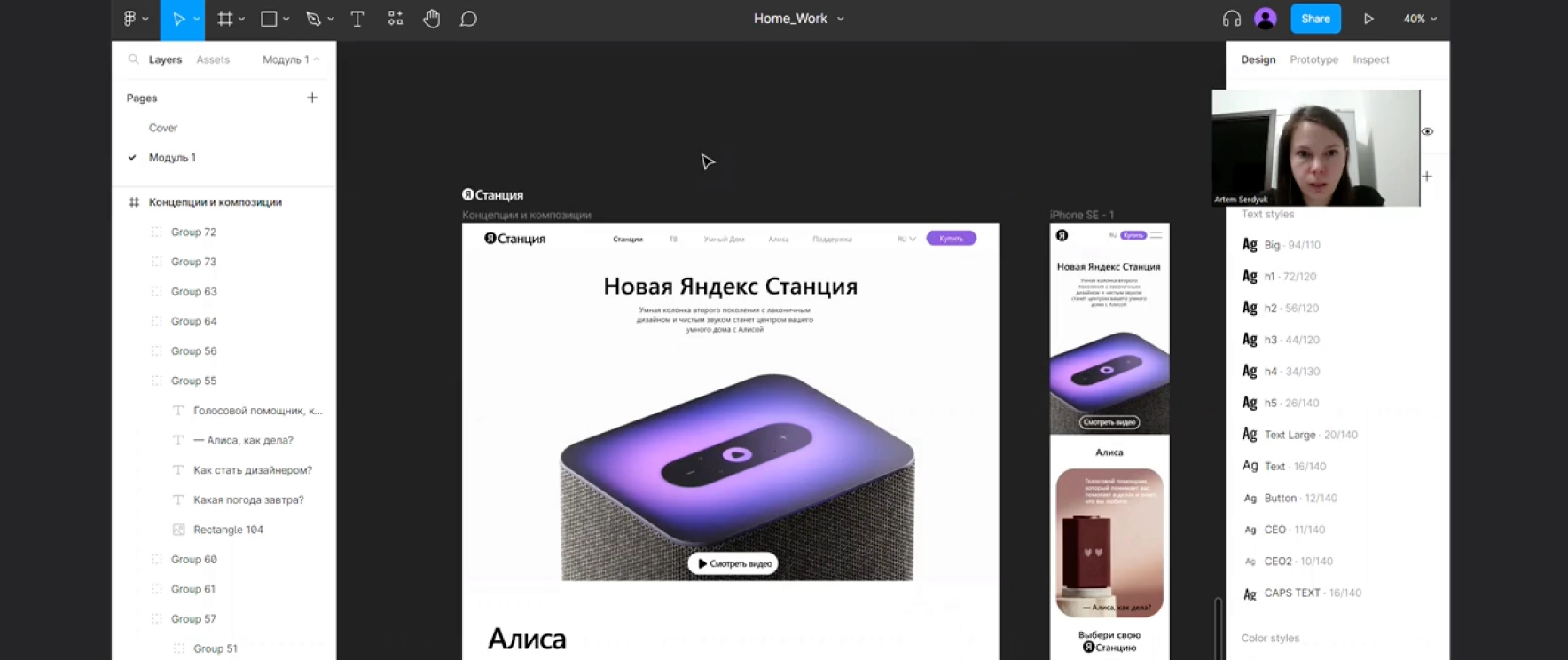Select the Text tool
Screen dimensions: 1568x660
coord(357,19)
